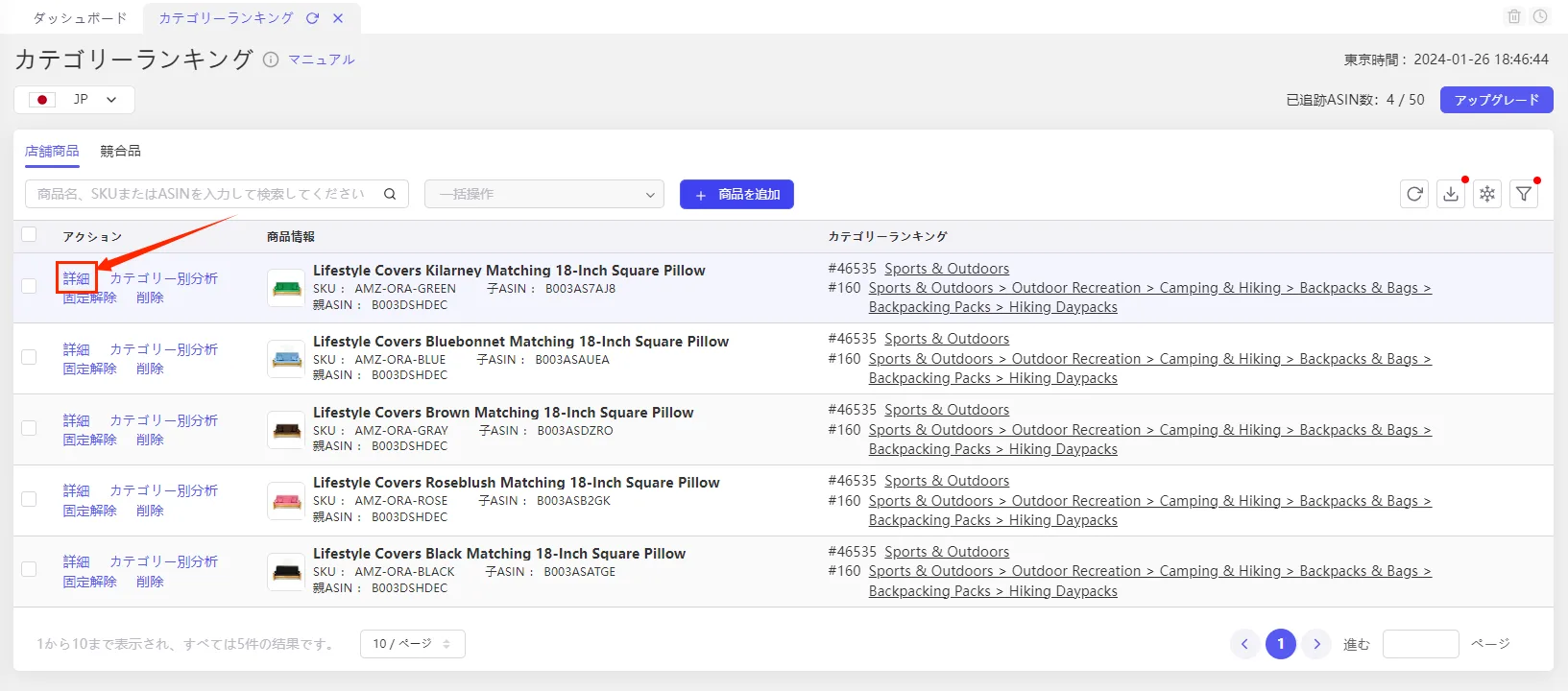Check the Roseblush pillow row checkbox
This screenshot has height=691, width=1568.
pos(29,499)
